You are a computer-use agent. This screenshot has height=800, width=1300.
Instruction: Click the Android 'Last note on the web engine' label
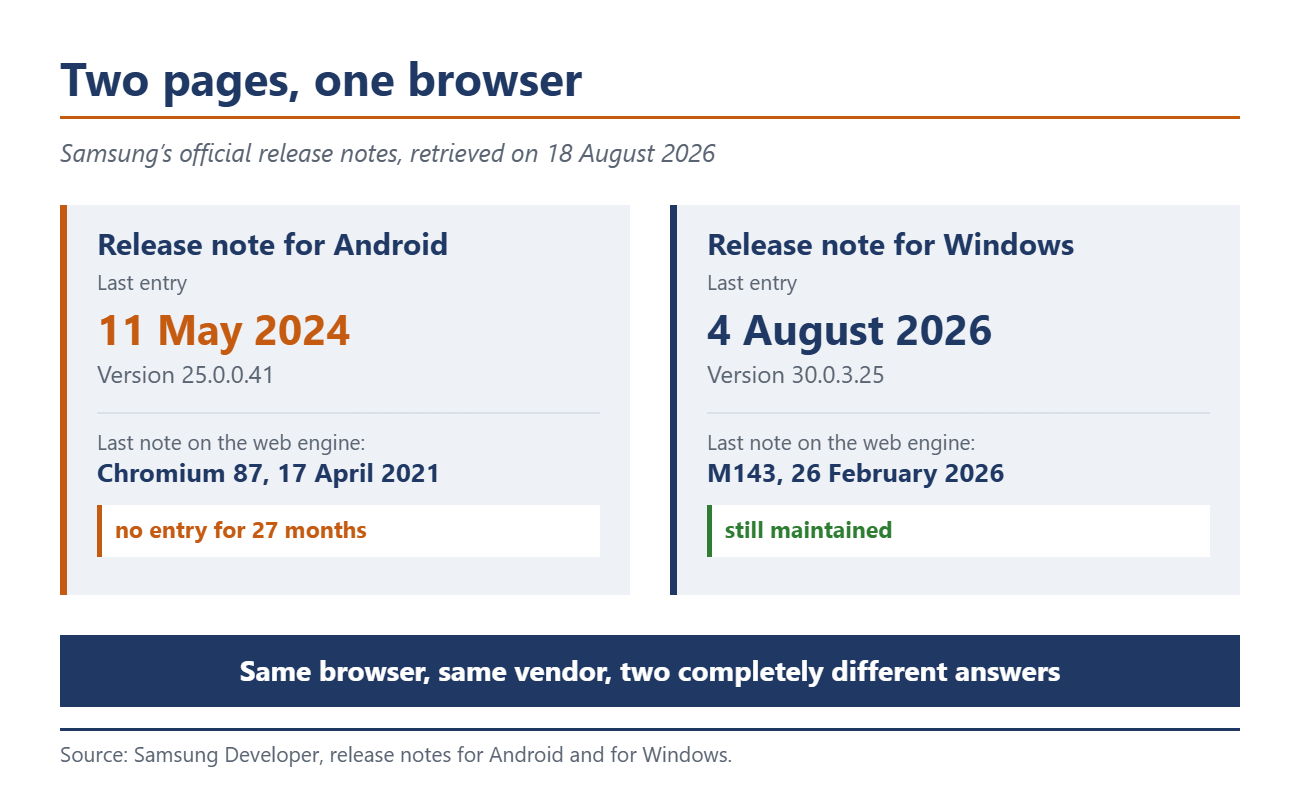(231, 443)
